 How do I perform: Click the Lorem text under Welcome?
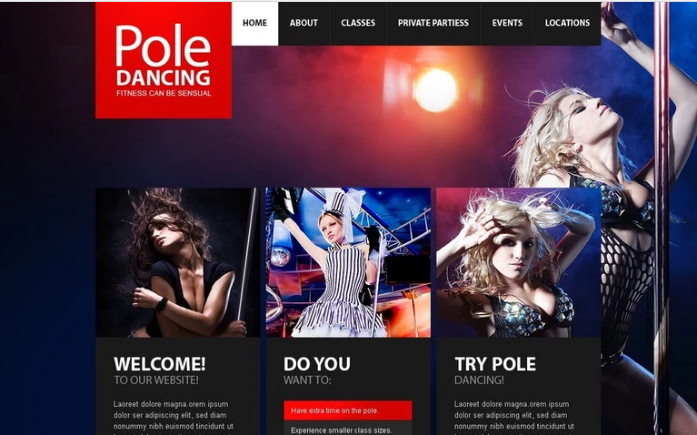point(173,417)
